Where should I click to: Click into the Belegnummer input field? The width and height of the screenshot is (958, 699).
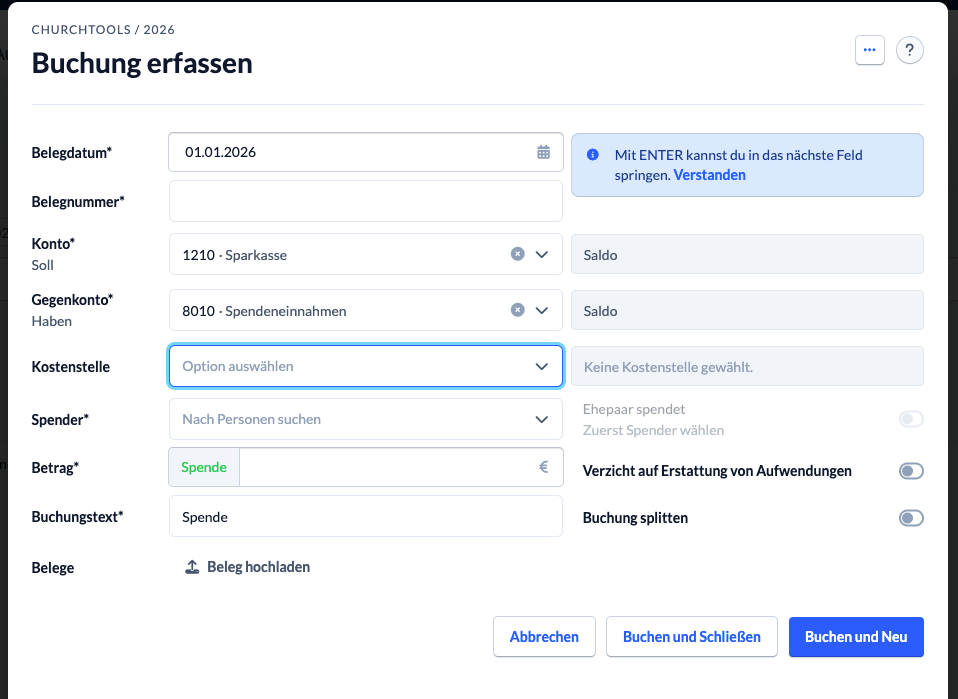[x=365, y=201]
